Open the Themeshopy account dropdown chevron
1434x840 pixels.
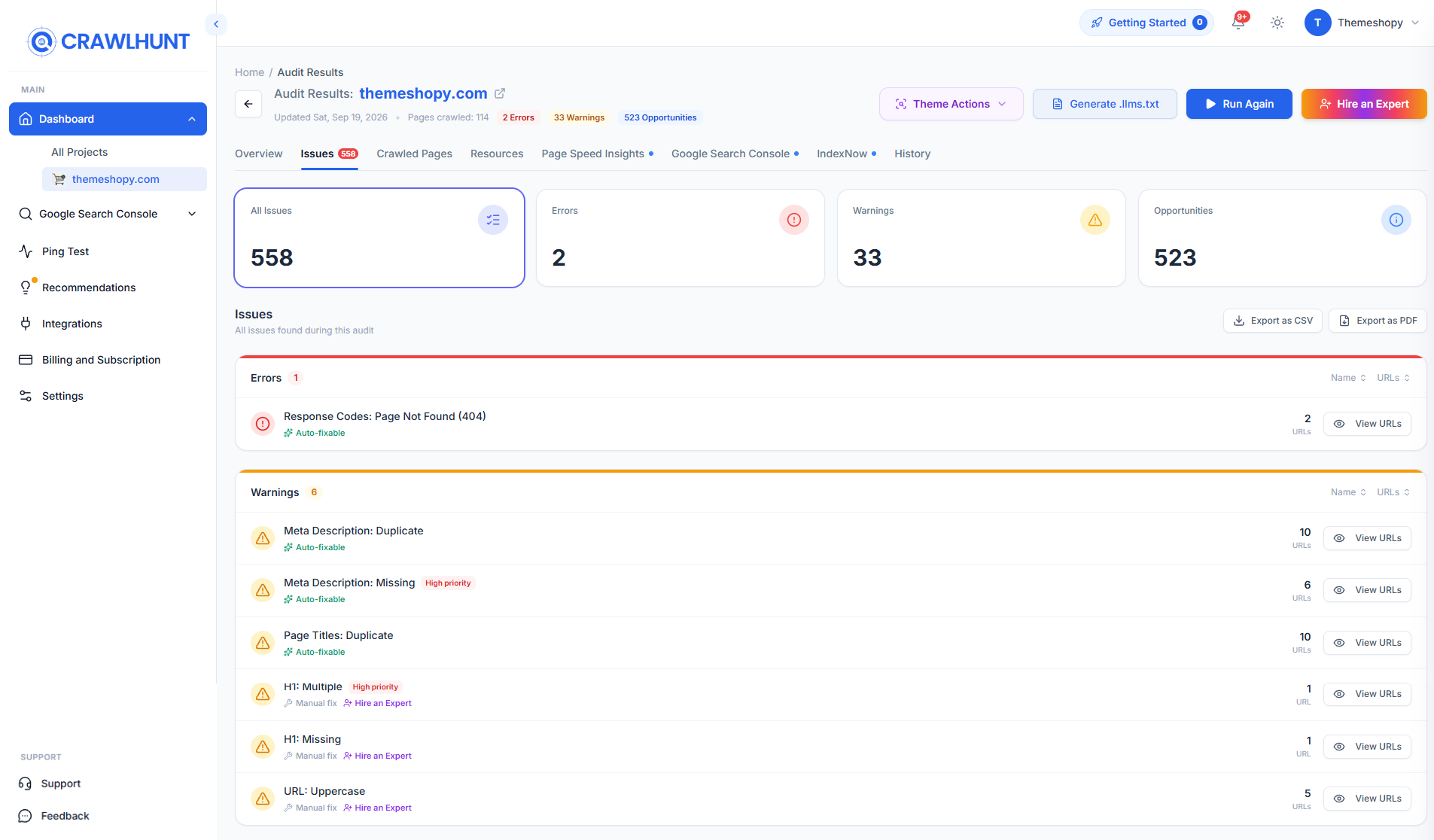[1415, 23]
